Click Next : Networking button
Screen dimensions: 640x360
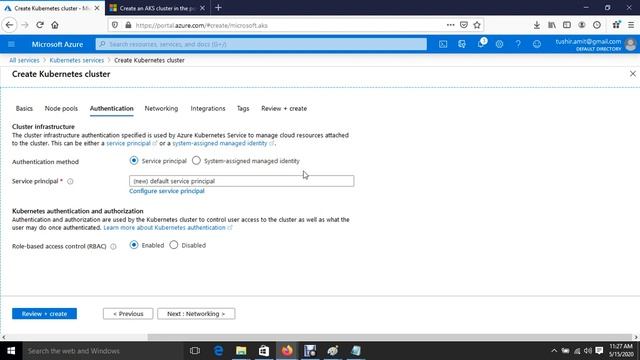point(196,313)
